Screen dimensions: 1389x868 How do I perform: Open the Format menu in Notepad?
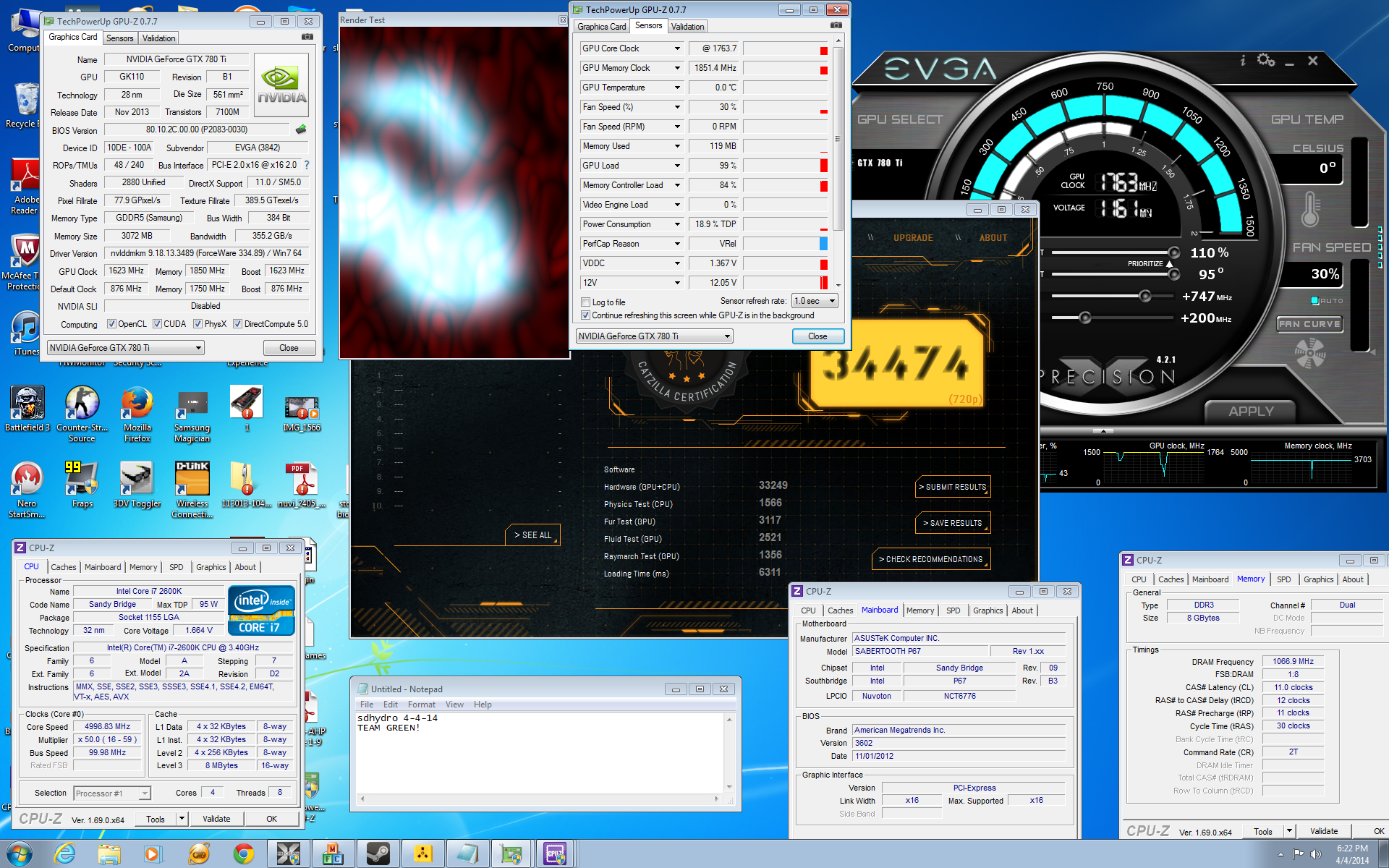point(421,705)
